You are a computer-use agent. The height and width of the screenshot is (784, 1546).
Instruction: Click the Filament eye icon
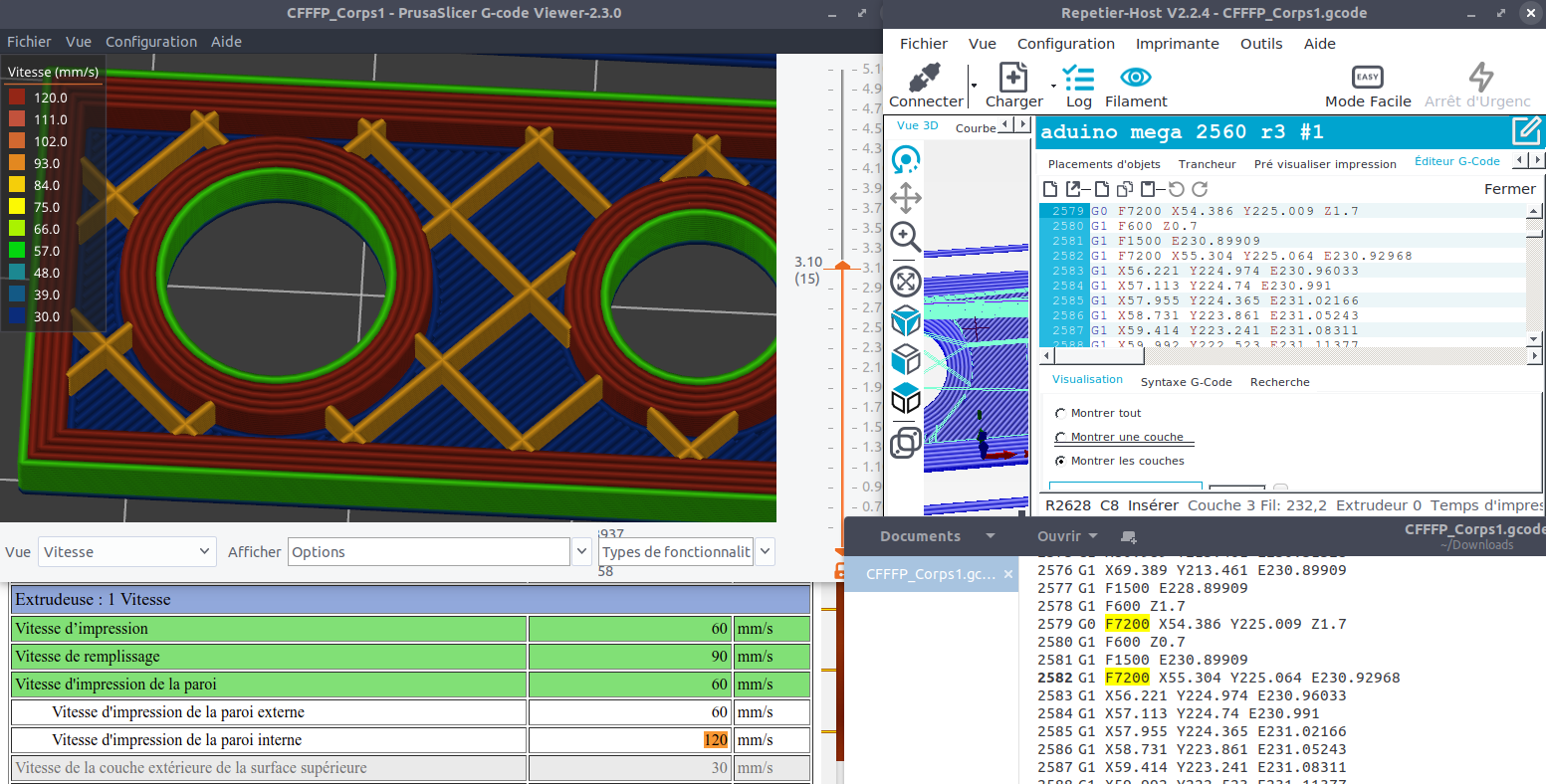click(1135, 78)
